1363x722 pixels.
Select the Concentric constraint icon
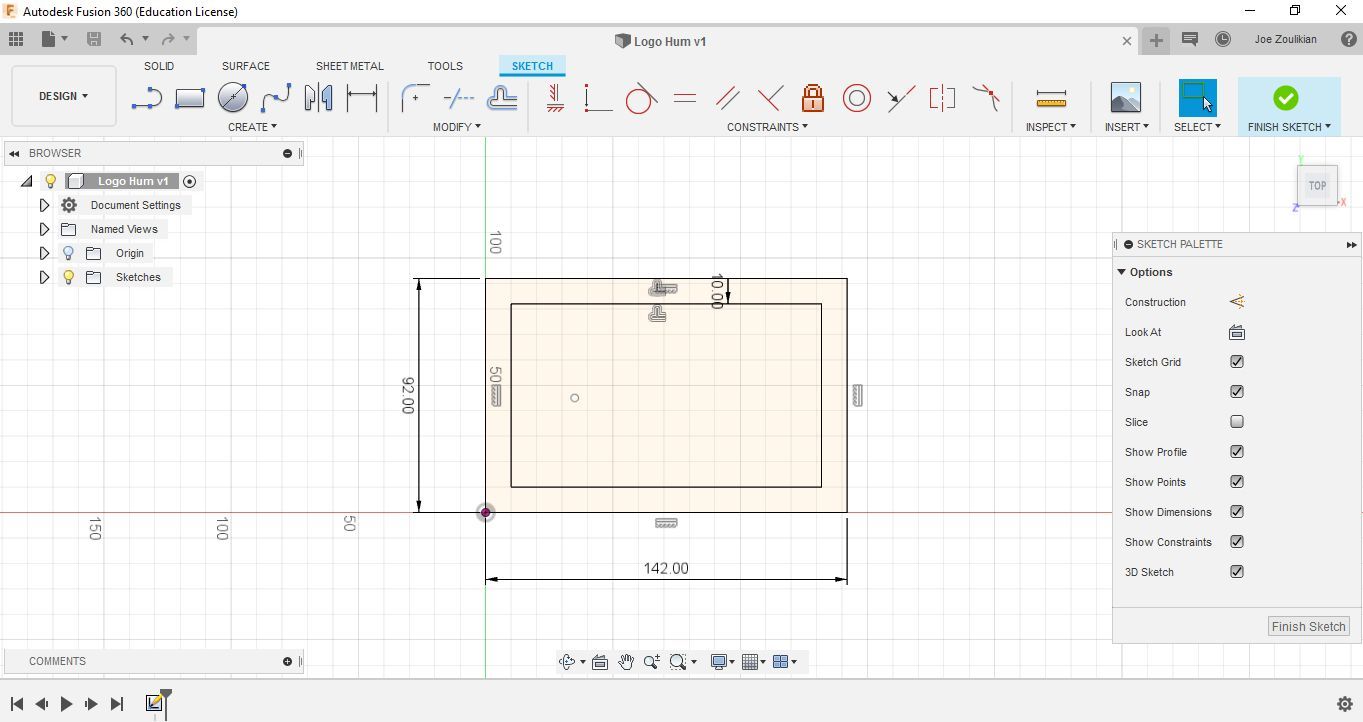click(x=856, y=98)
